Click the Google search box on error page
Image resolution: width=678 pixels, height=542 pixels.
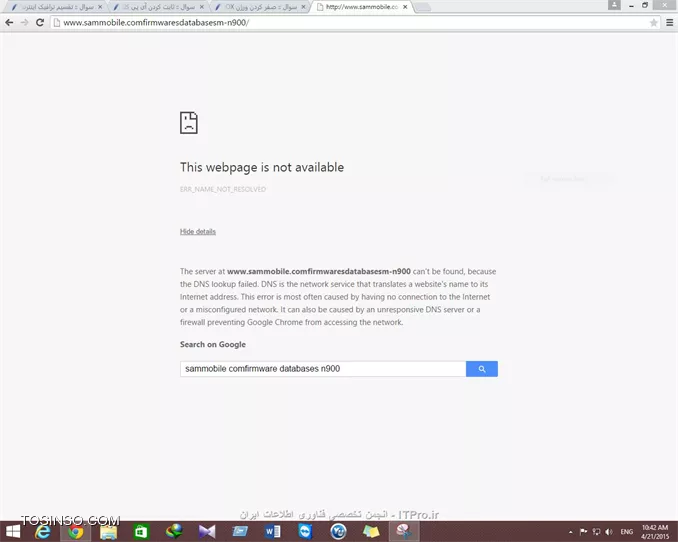pyautogui.click(x=323, y=369)
